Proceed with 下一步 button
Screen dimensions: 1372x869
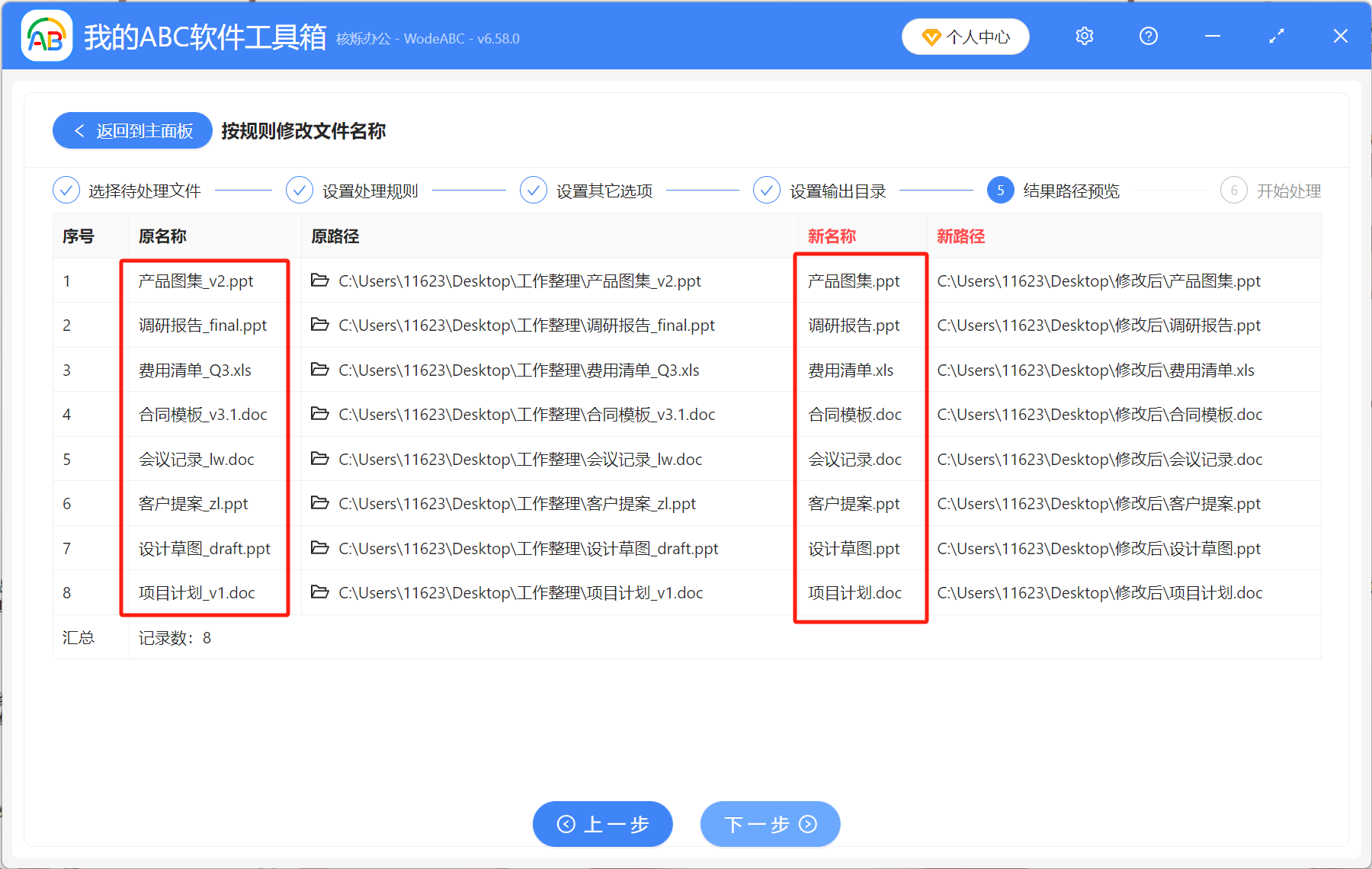tap(770, 824)
